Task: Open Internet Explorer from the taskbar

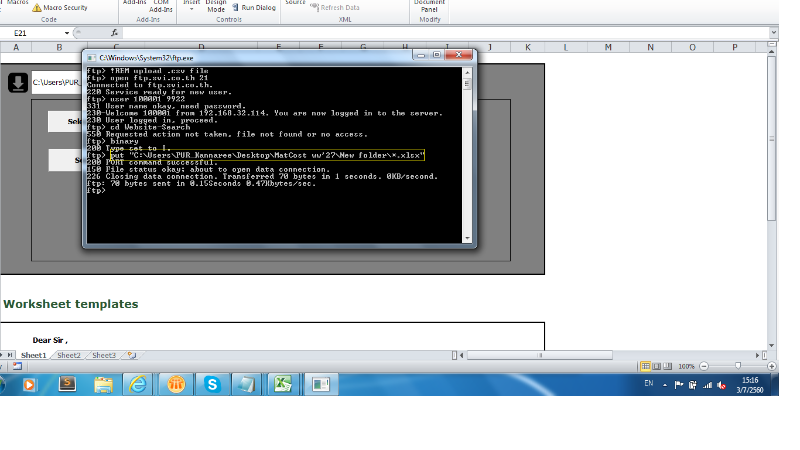Action: pos(139,384)
